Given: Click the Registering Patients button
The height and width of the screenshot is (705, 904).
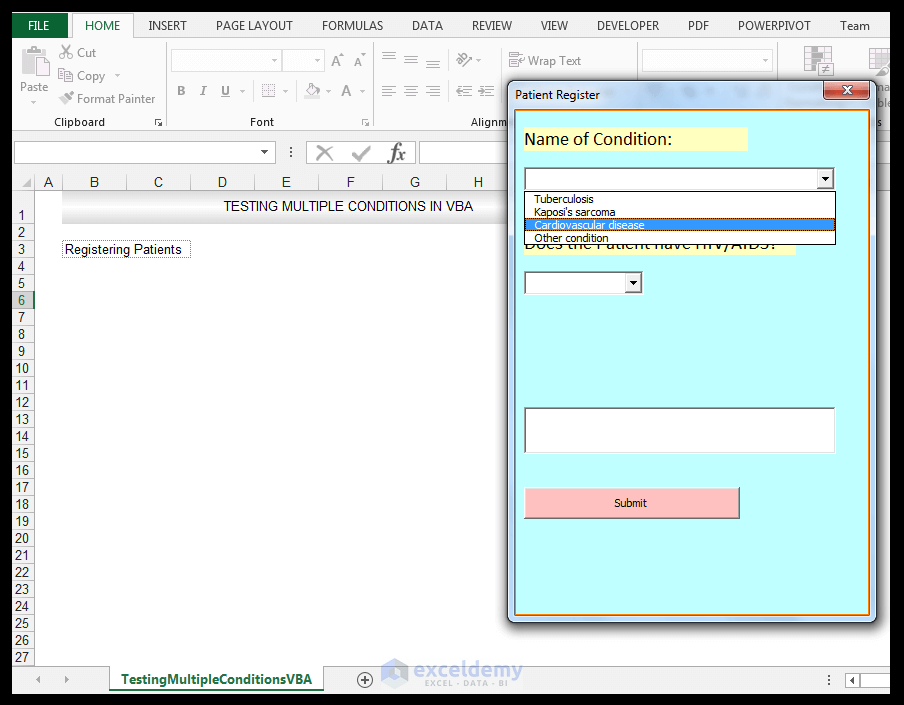Looking at the screenshot, I should (126, 249).
